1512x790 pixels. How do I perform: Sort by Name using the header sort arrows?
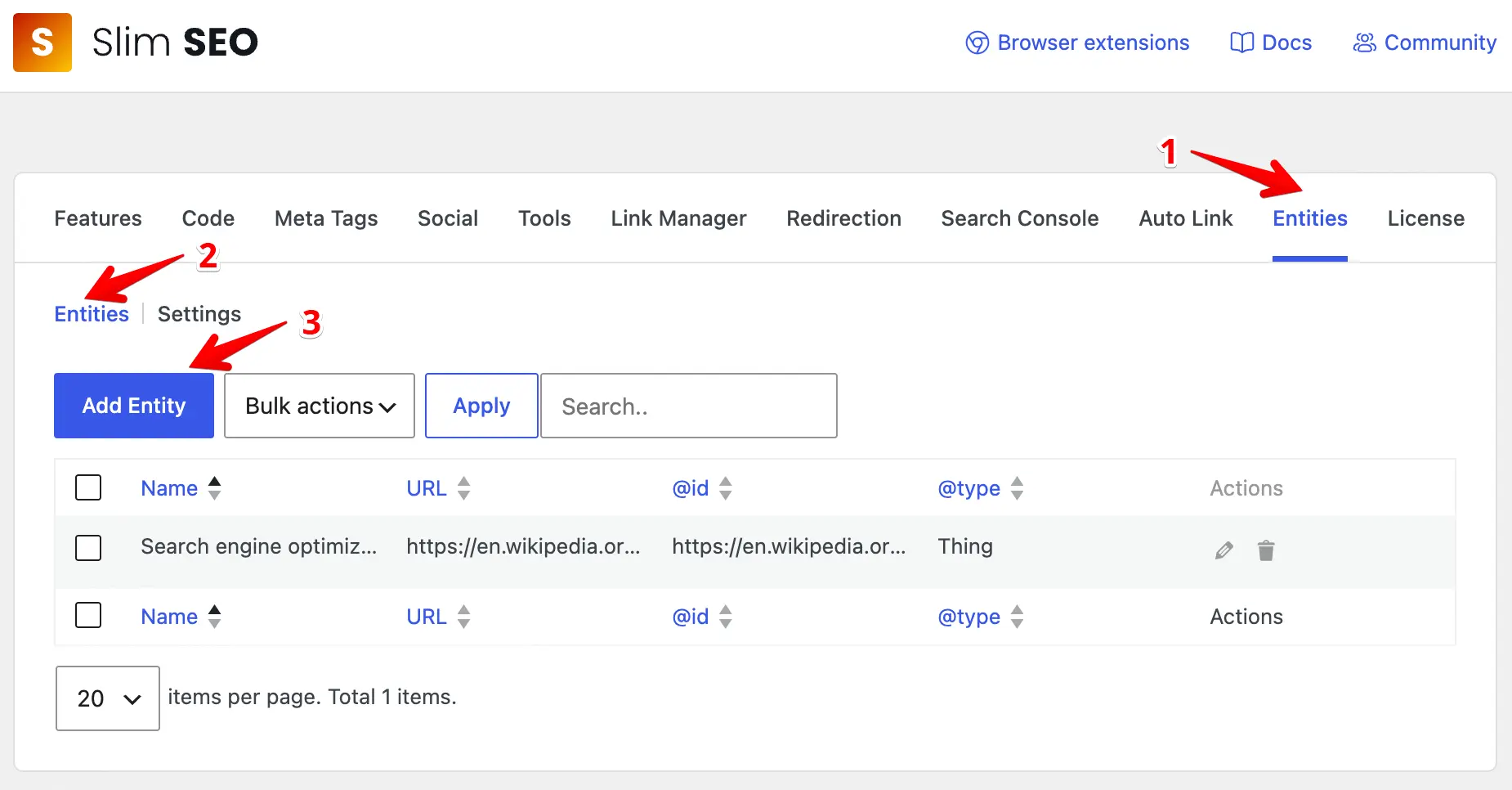(215, 488)
